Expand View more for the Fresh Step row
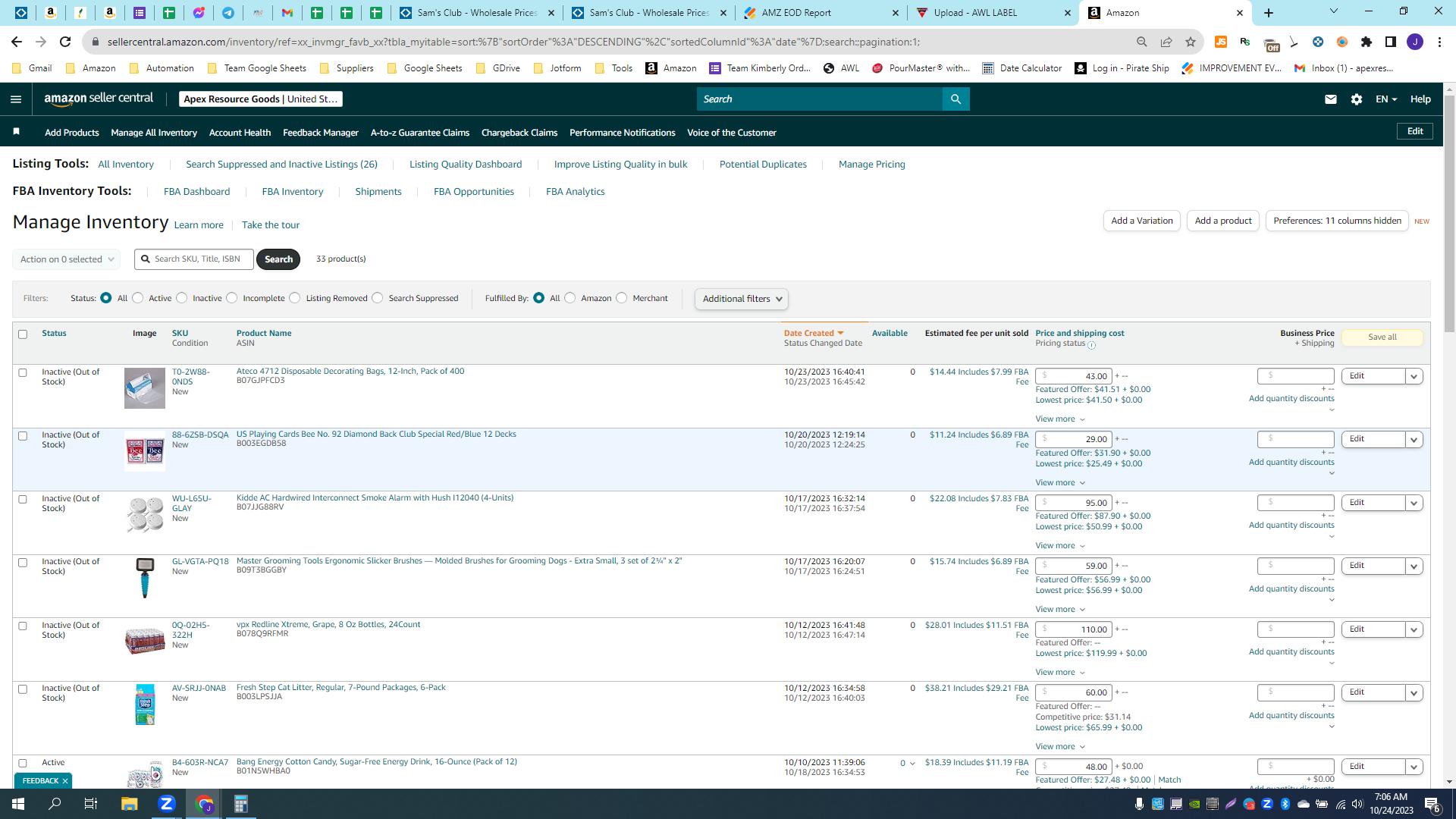Viewport: 1456px width, 819px height. [x=1060, y=747]
